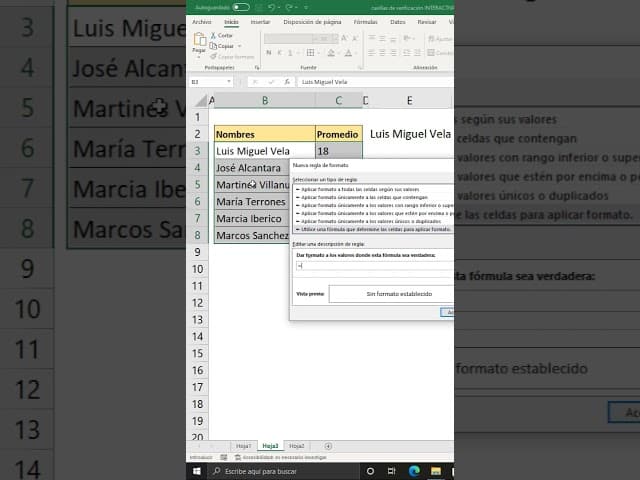Click the Undo arrow in title bar

coord(271,7)
